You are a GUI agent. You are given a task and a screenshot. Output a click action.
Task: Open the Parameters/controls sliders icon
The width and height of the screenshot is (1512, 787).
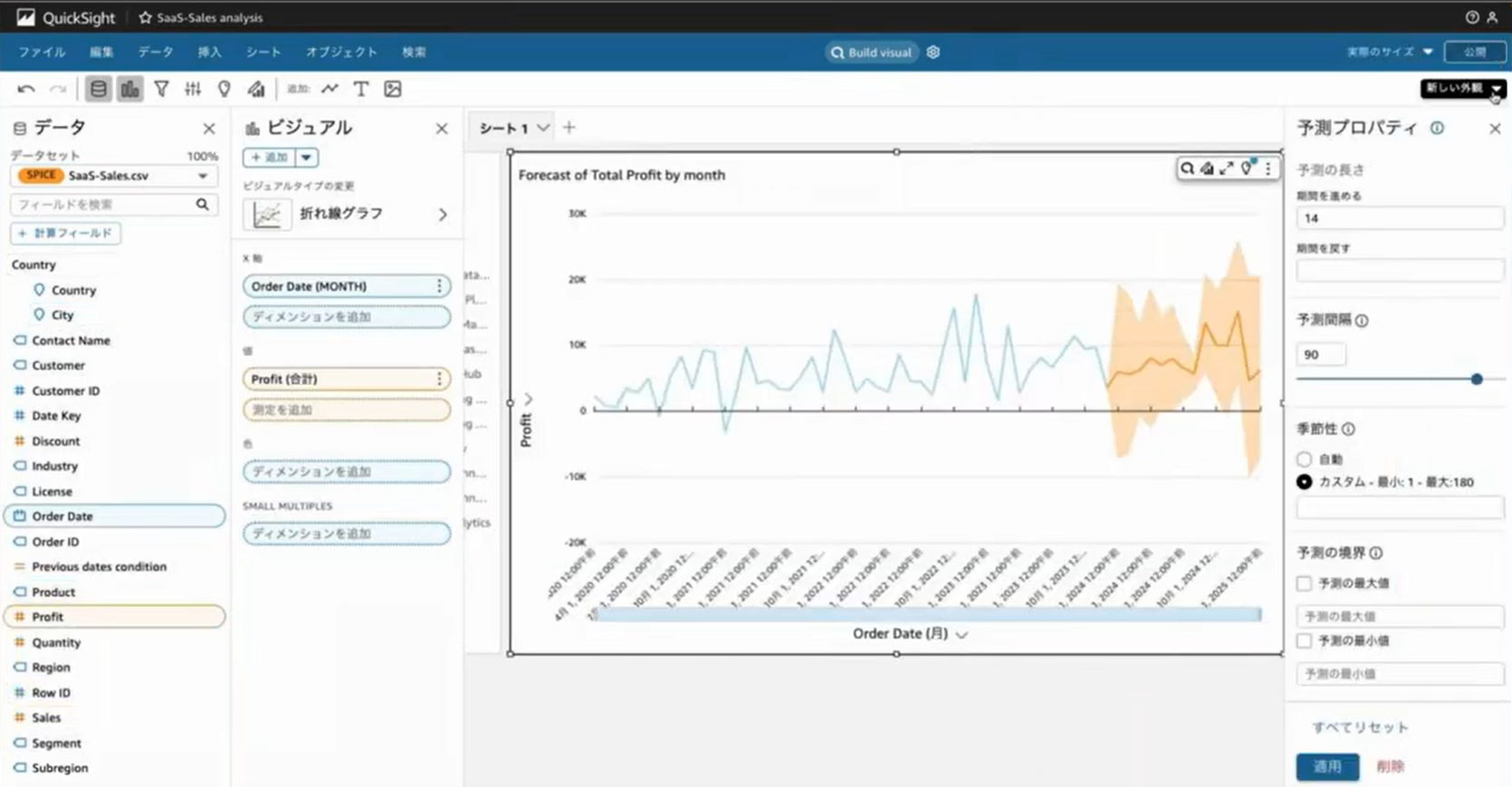pyautogui.click(x=193, y=89)
